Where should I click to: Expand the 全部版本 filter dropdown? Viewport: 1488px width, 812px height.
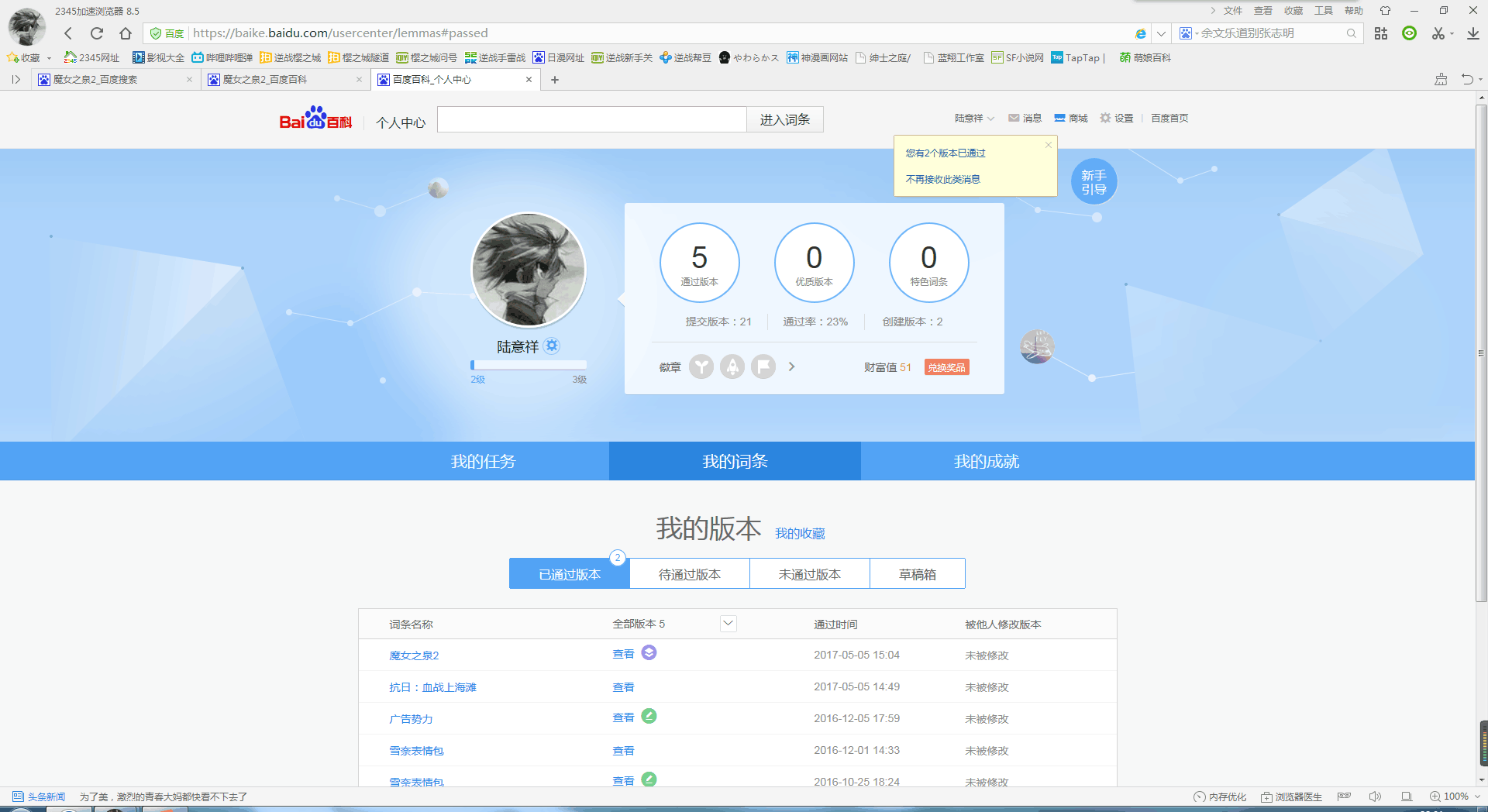728,624
